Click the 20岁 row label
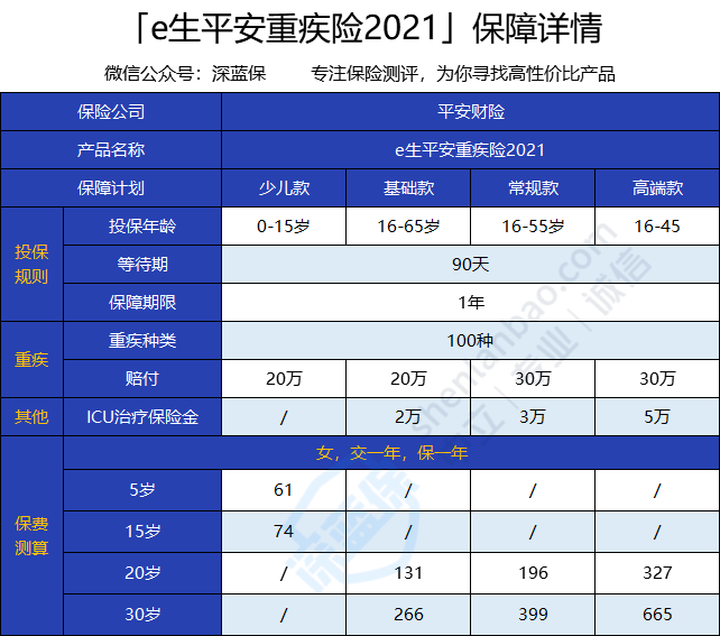This screenshot has height=636, width=720. (142, 573)
